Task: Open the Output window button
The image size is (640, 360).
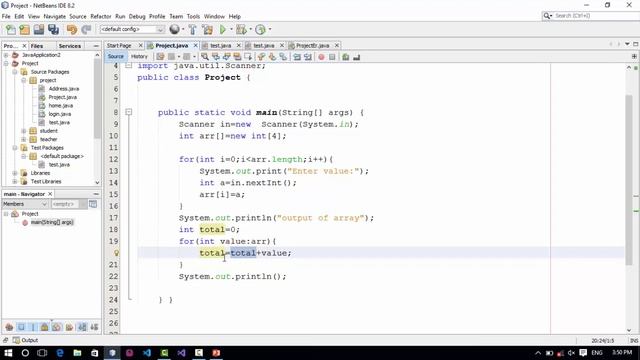Action: point(25,340)
